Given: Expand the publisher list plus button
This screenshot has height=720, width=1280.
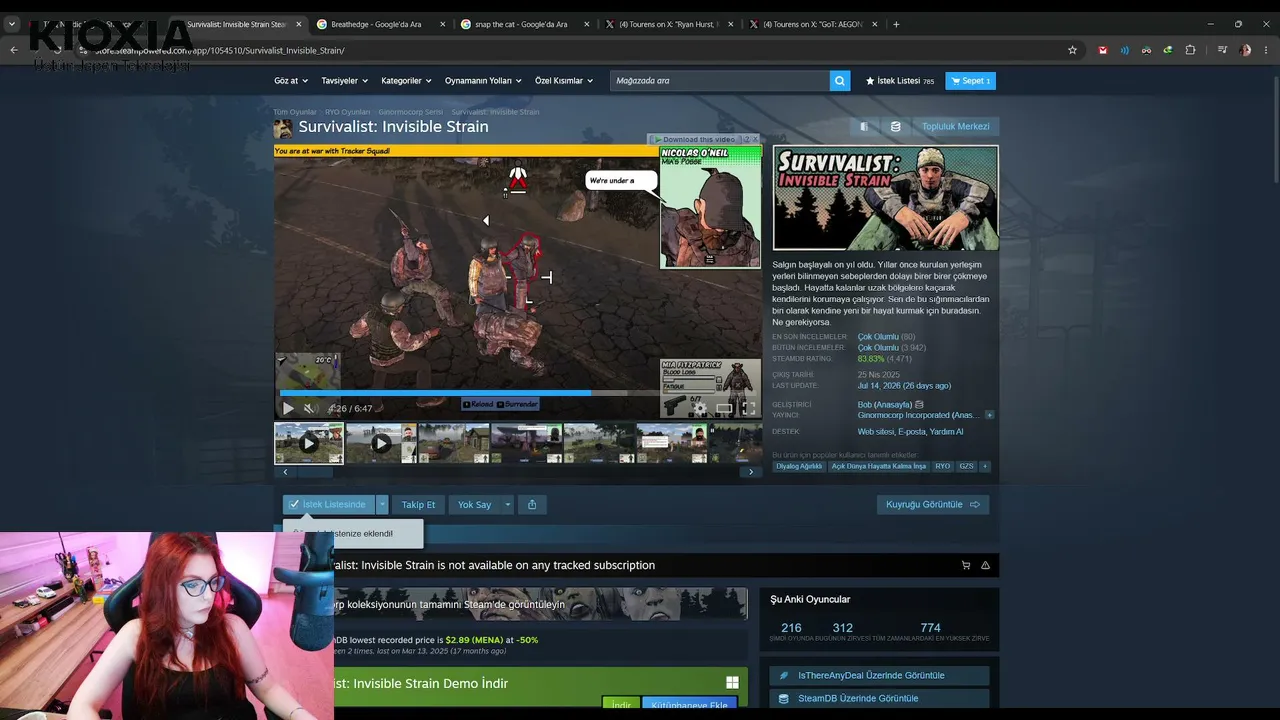Looking at the screenshot, I should 990,415.
